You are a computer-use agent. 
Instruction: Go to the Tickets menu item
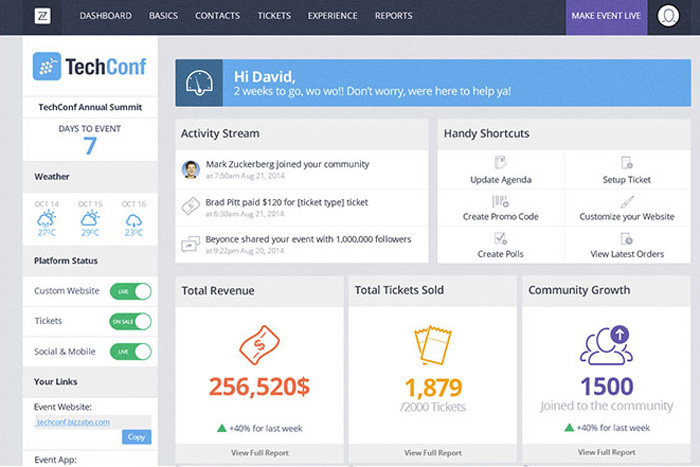tap(274, 16)
